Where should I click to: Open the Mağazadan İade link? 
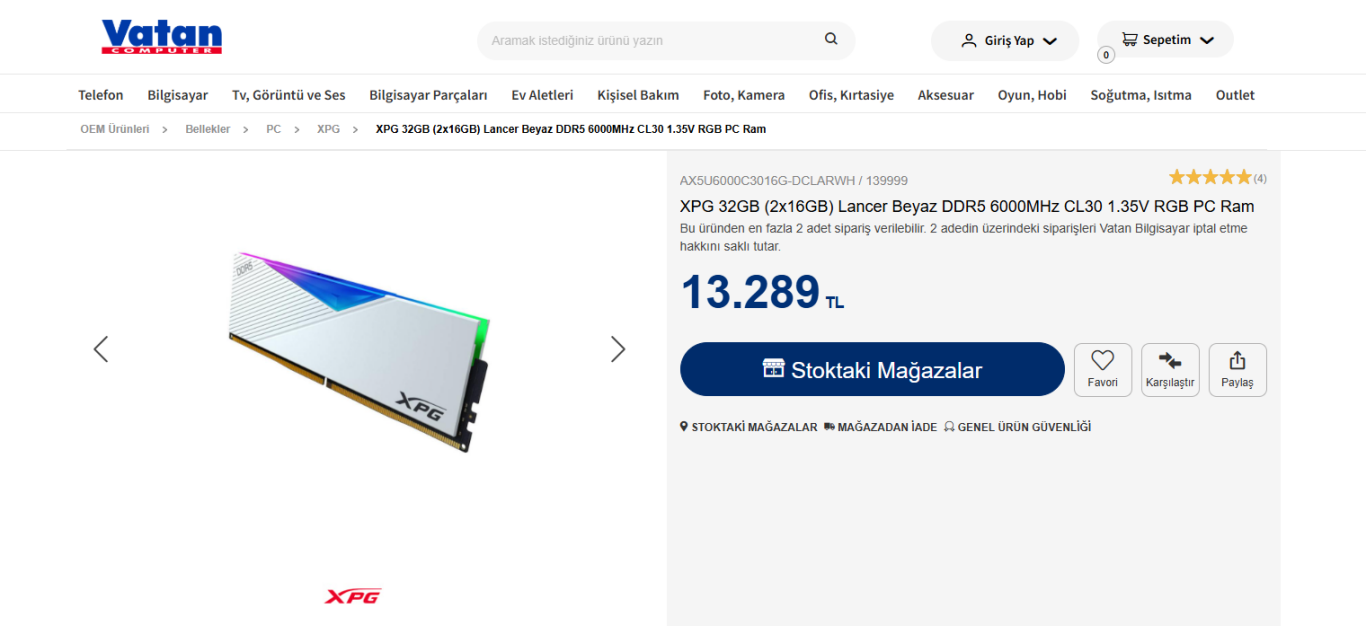click(880, 427)
